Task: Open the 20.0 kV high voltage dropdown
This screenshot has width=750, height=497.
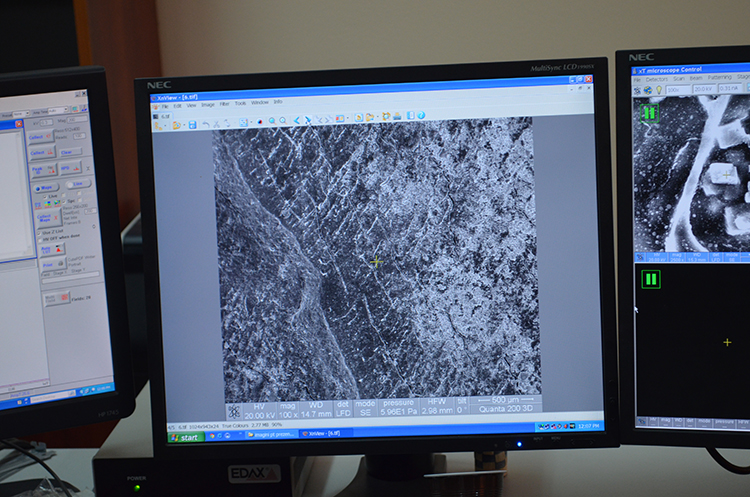Action: click(704, 89)
